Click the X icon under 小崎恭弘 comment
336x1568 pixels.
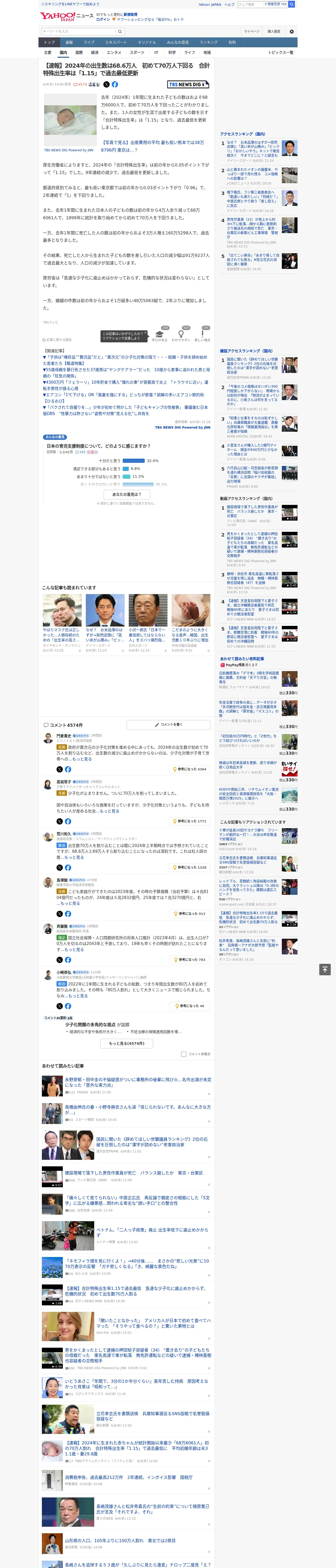(x=59, y=1006)
